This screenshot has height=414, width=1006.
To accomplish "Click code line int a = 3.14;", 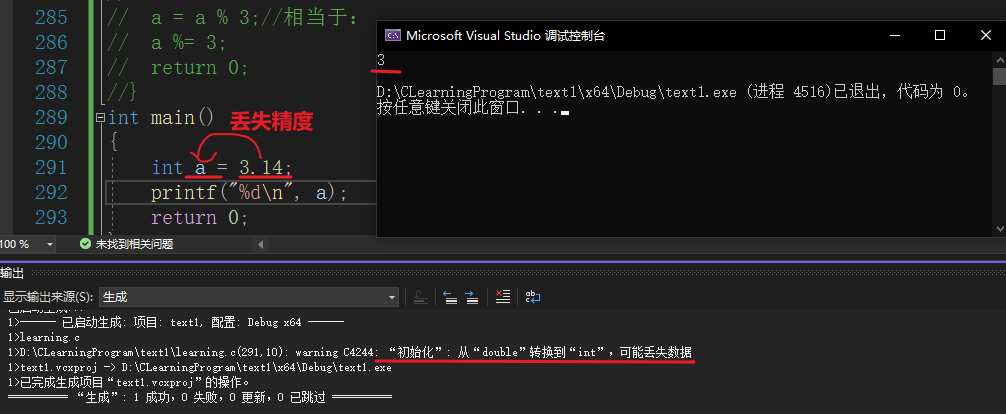I will click(x=221, y=168).
